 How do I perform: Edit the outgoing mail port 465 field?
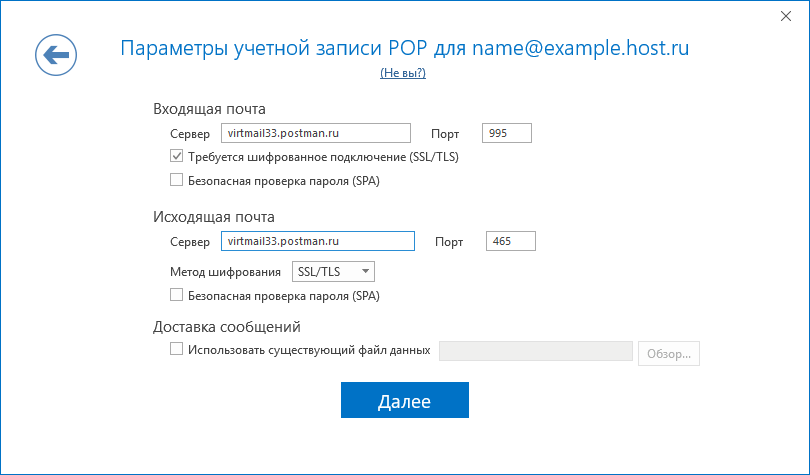pos(510,241)
